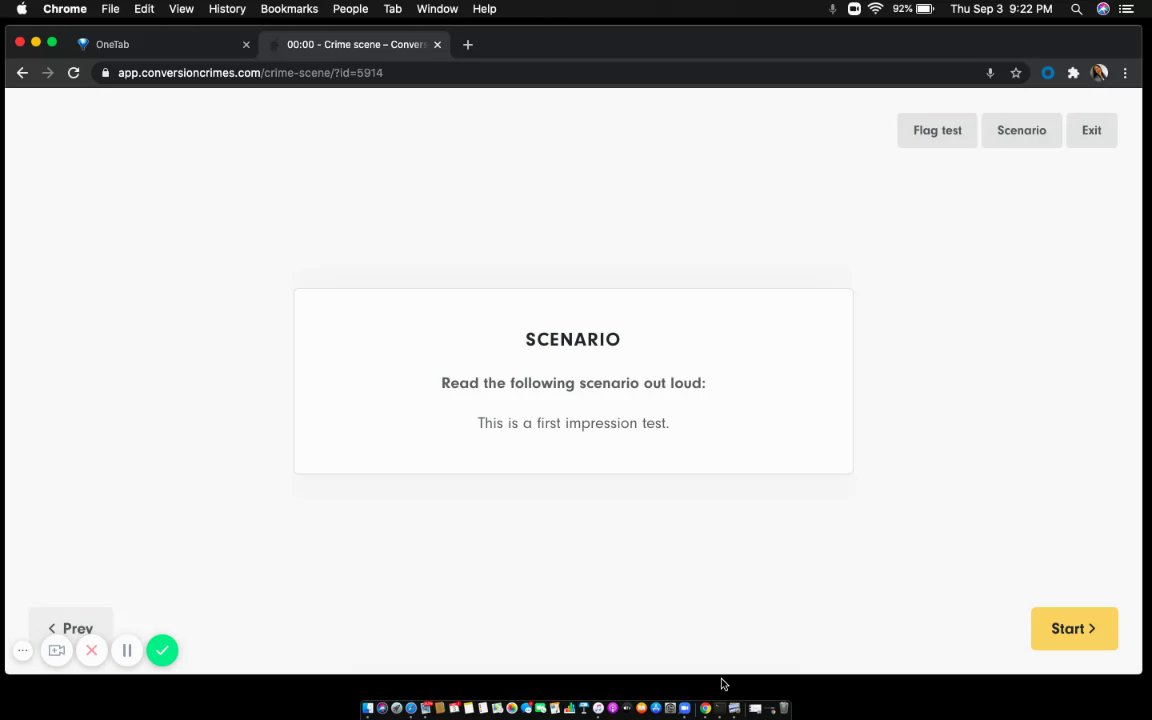Bookmark this page with the star icon
This screenshot has height=720, width=1152.
tap(1016, 73)
